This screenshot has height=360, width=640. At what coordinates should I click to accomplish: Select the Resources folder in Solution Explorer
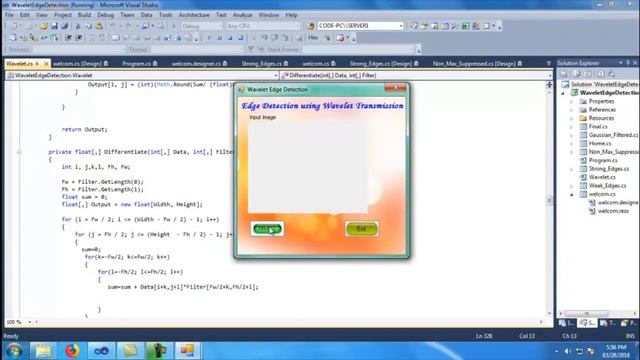click(x=601, y=118)
